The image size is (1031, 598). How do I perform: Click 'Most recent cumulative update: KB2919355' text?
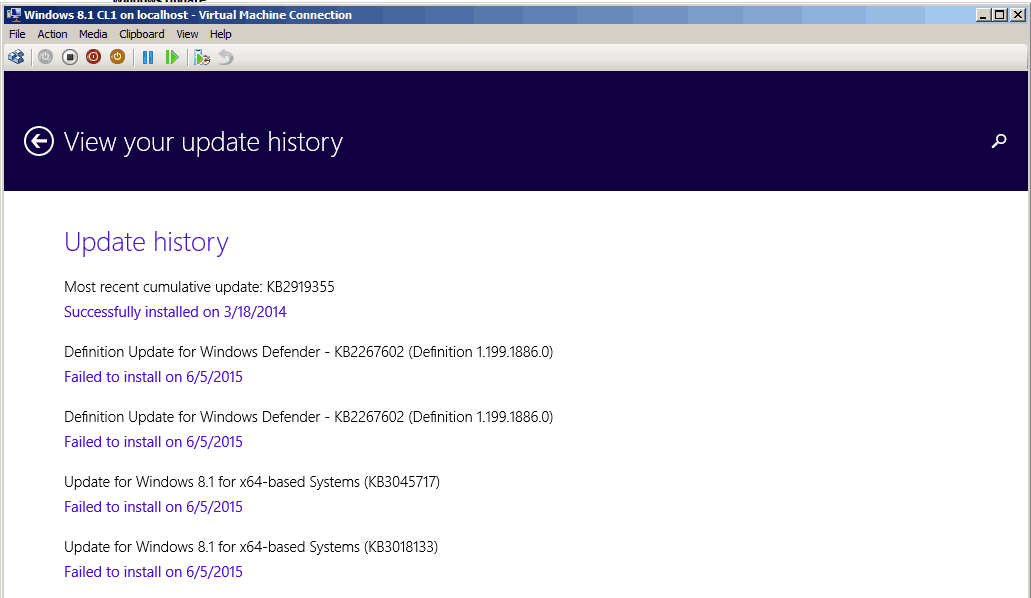[199, 287]
